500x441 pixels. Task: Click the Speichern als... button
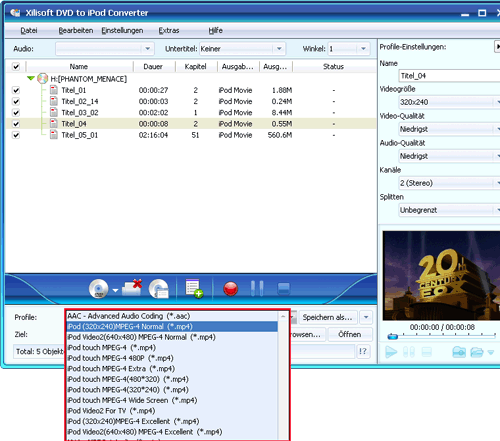coord(328,317)
